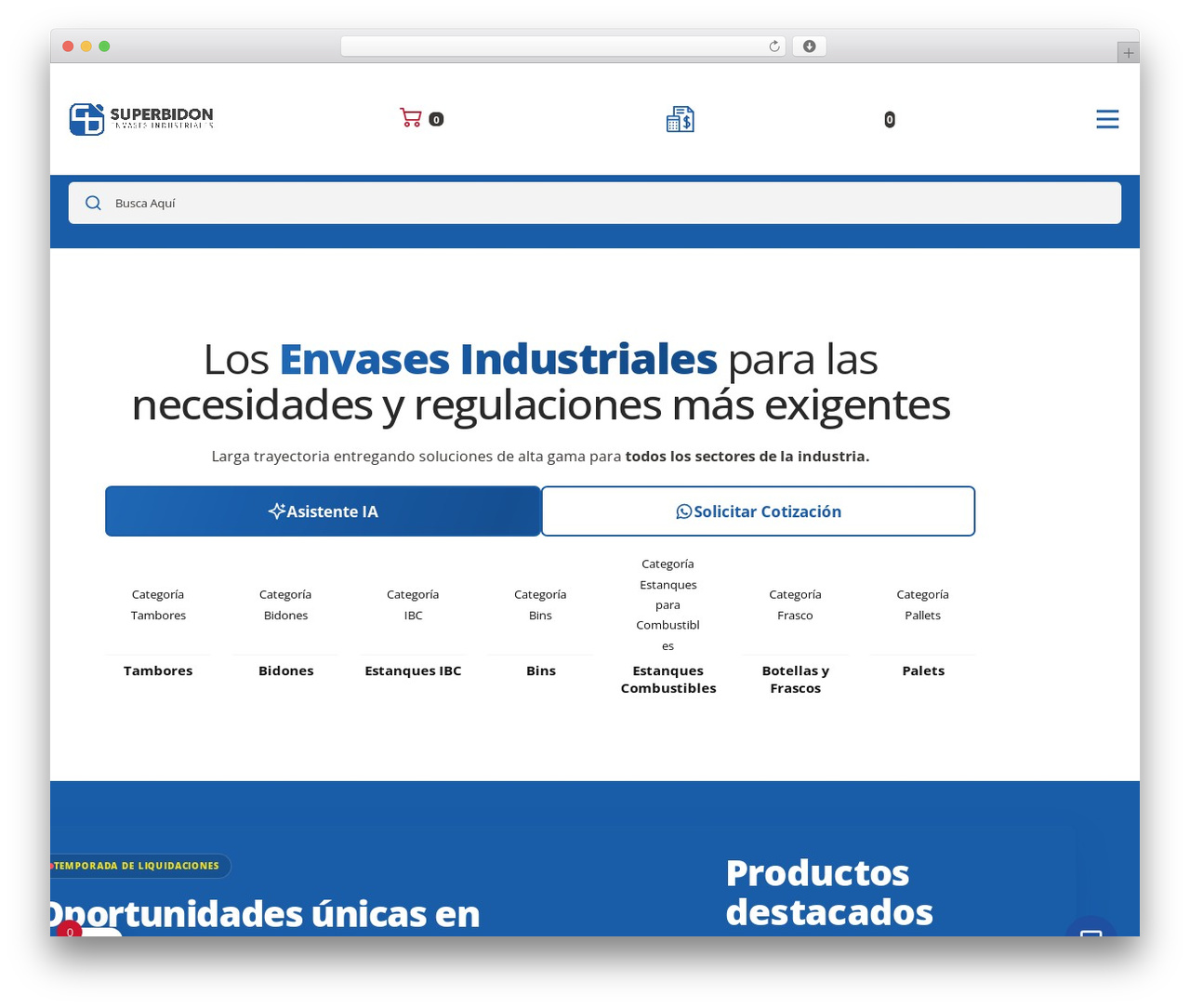The height and width of the screenshot is (1008, 1190).
Task: Click the 'Categoría Bidones' image placeholder
Action: tap(285, 604)
